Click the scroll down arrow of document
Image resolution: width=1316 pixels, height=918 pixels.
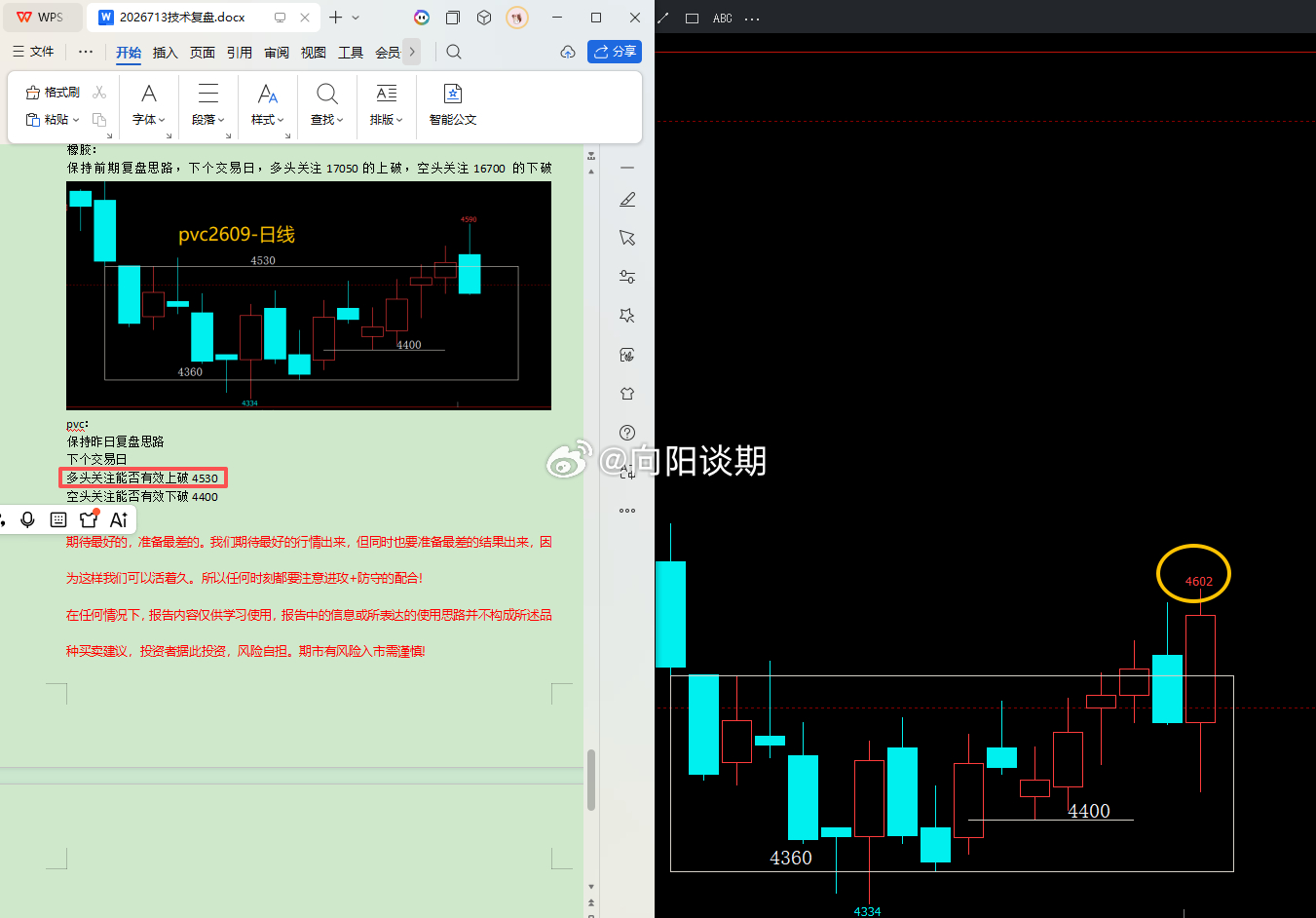click(x=591, y=887)
